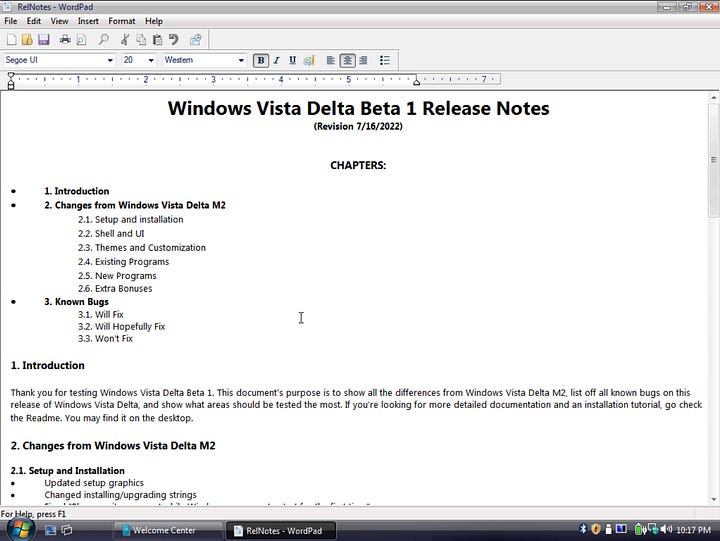
Task: Click Switch between windows icon
Action: 67,530
